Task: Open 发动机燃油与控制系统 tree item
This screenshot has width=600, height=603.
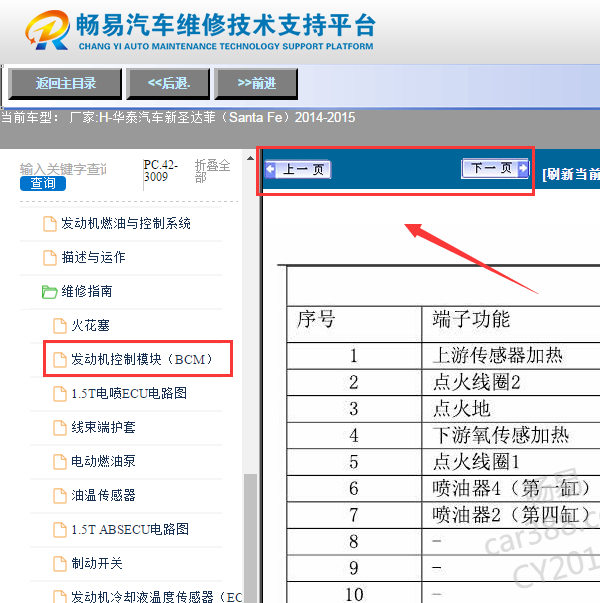Action: (126, 223)
